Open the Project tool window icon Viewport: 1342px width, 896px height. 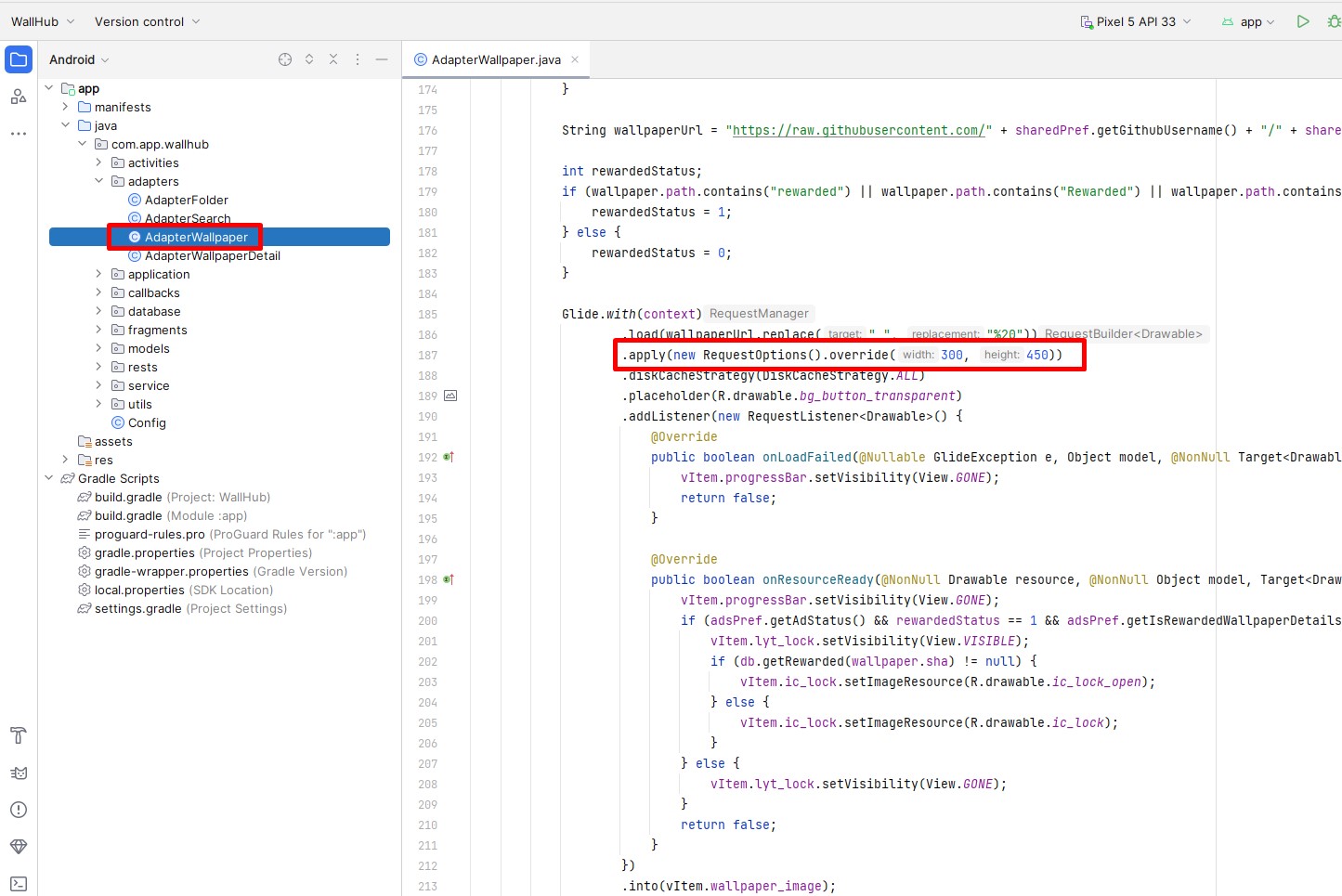tap(19, 59)
